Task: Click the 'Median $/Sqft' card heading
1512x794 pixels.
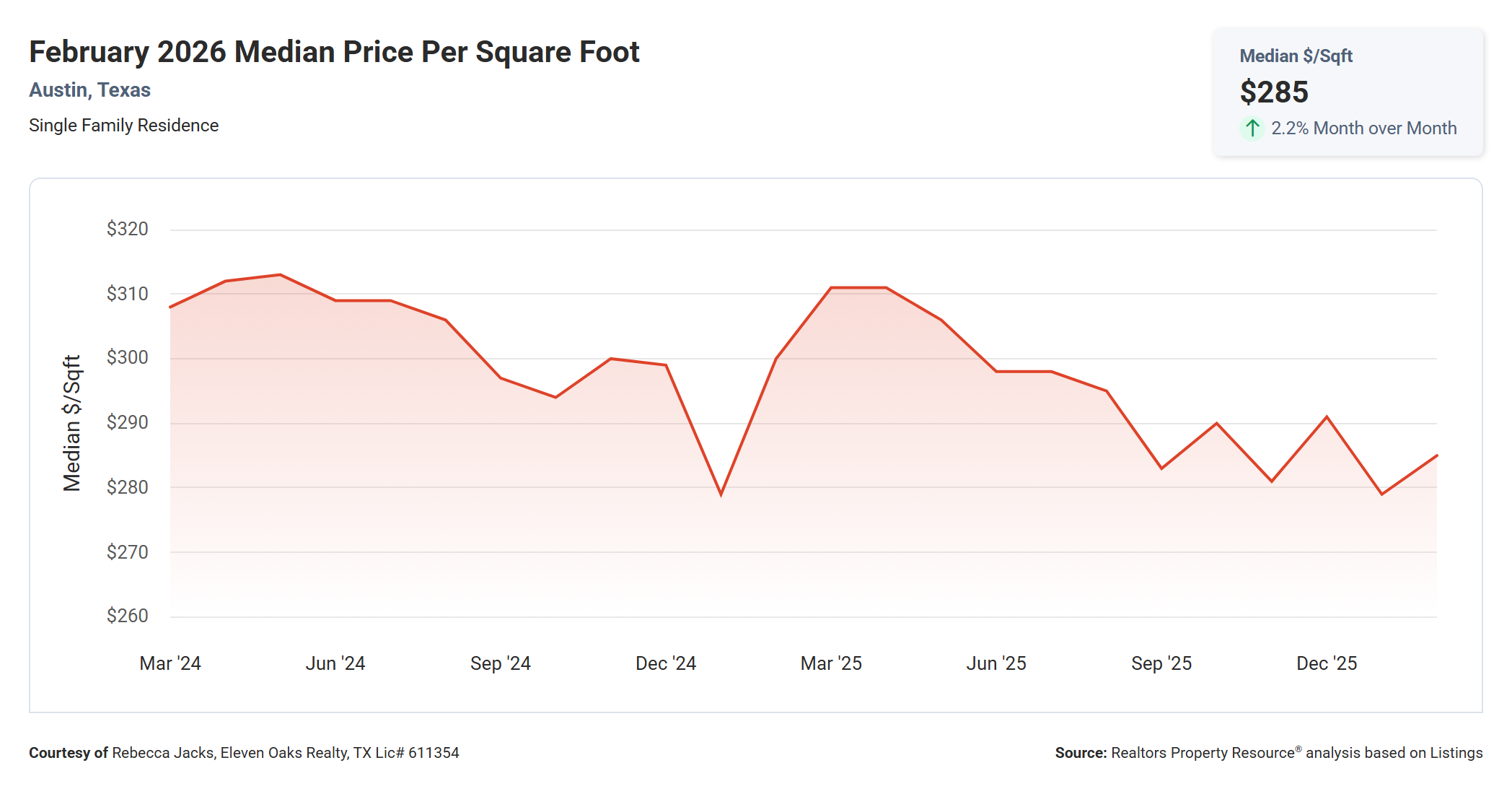Action: (x=1296, y=56)
